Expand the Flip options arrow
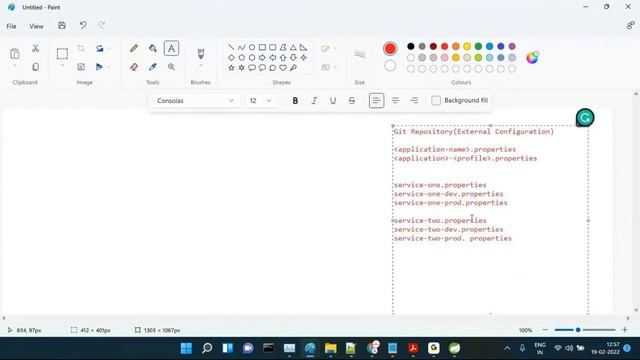640x360 pixels. [x=109, y=67]
